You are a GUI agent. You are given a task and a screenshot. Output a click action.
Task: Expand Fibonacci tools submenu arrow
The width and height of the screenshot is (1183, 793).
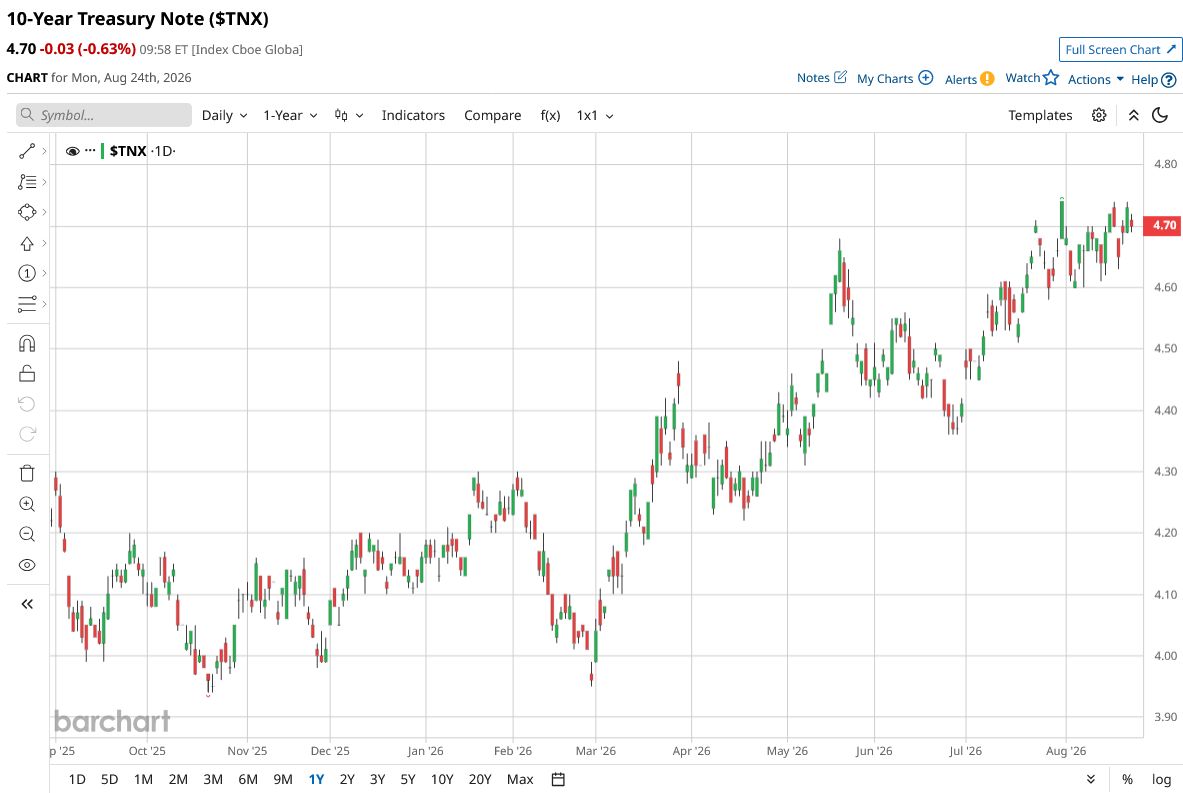point(45,182)
